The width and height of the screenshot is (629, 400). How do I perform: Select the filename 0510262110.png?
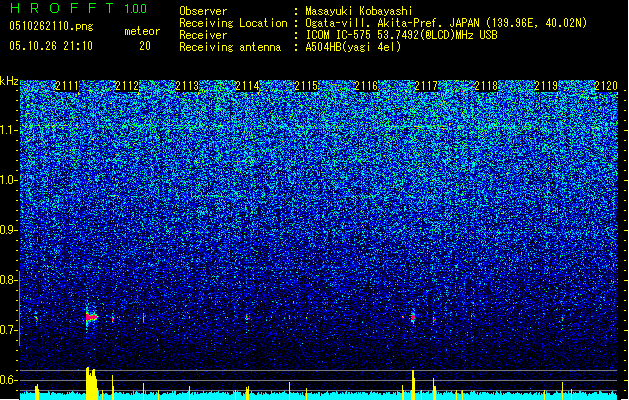tap(51, 26)
